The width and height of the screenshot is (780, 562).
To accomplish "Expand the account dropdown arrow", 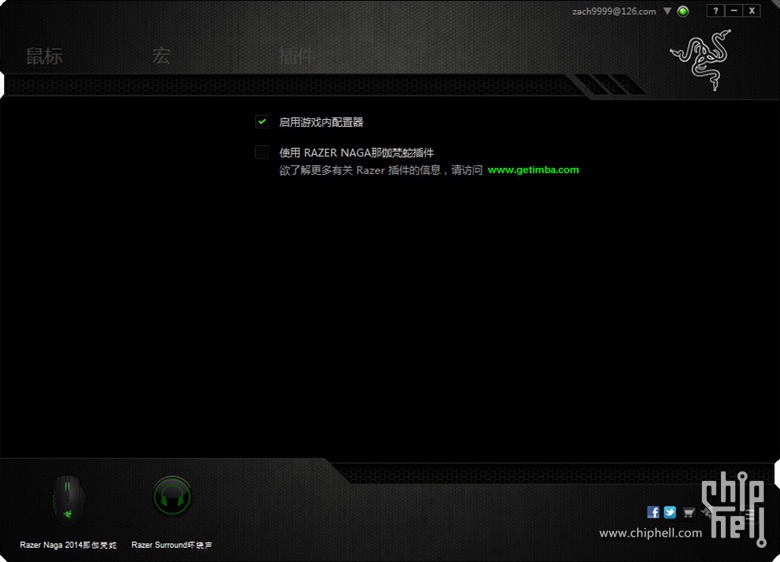I will coord(667,11).
